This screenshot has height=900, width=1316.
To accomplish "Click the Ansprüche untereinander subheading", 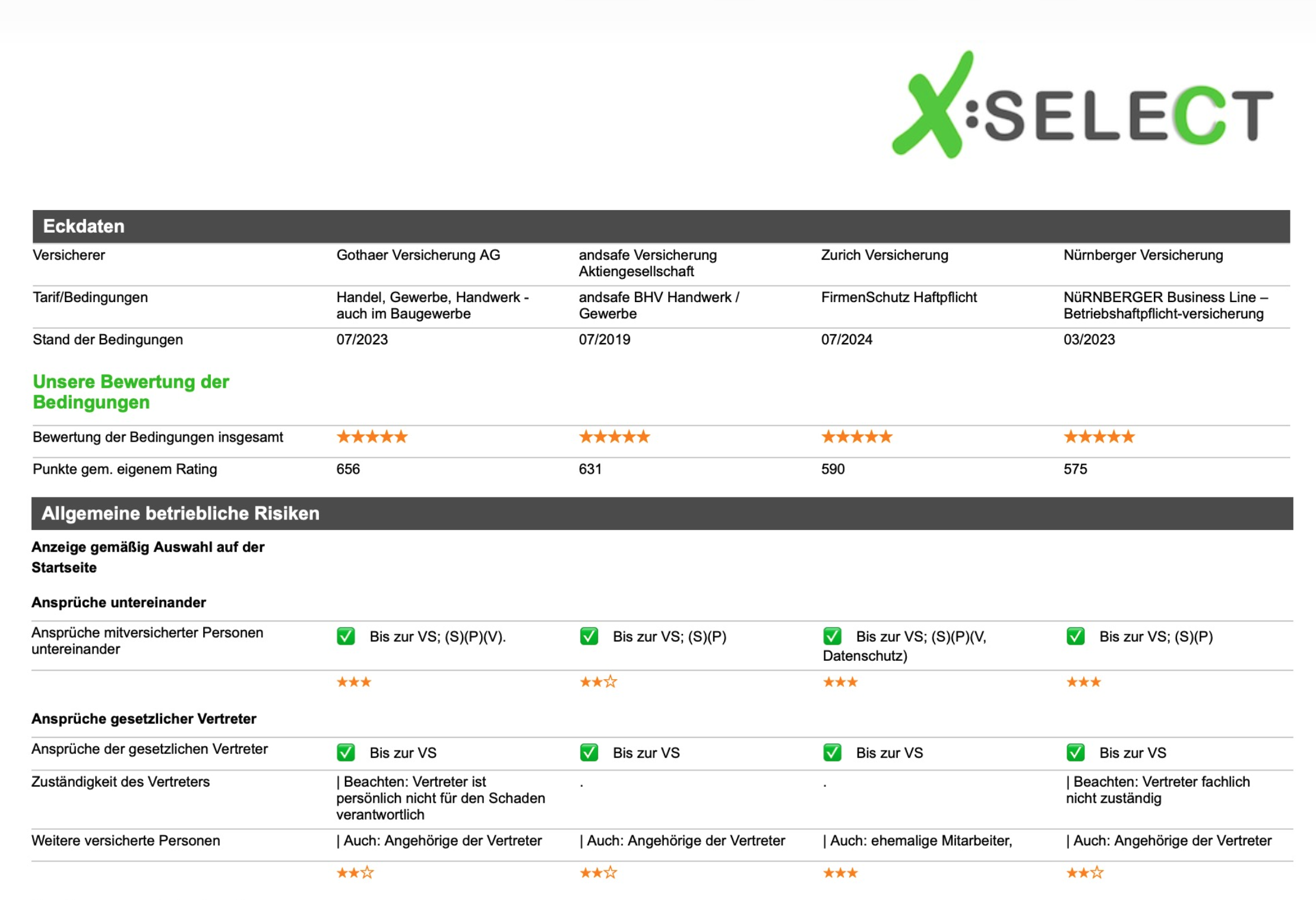I will tap(119, 603).
